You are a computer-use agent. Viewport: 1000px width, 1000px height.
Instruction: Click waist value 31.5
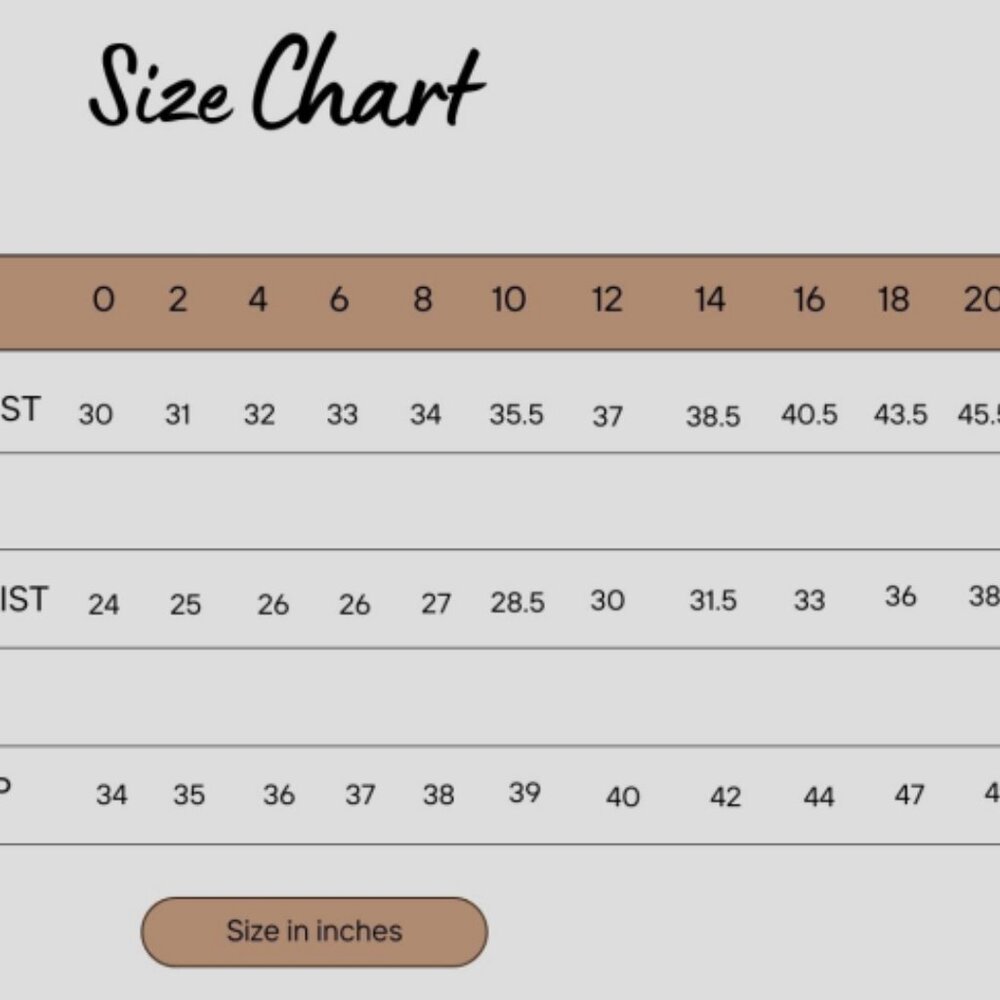click(x=713, y=601)
